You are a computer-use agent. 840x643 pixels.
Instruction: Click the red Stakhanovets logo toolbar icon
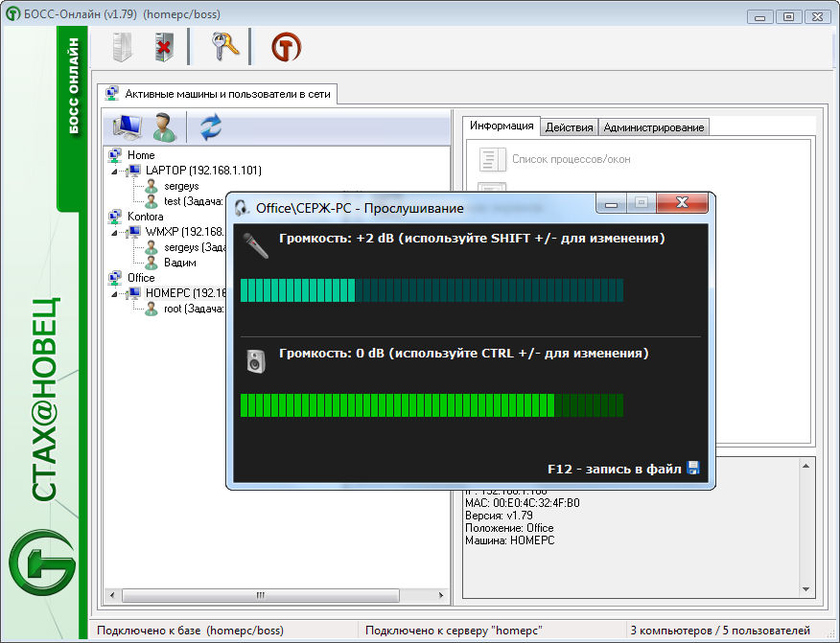286,46
